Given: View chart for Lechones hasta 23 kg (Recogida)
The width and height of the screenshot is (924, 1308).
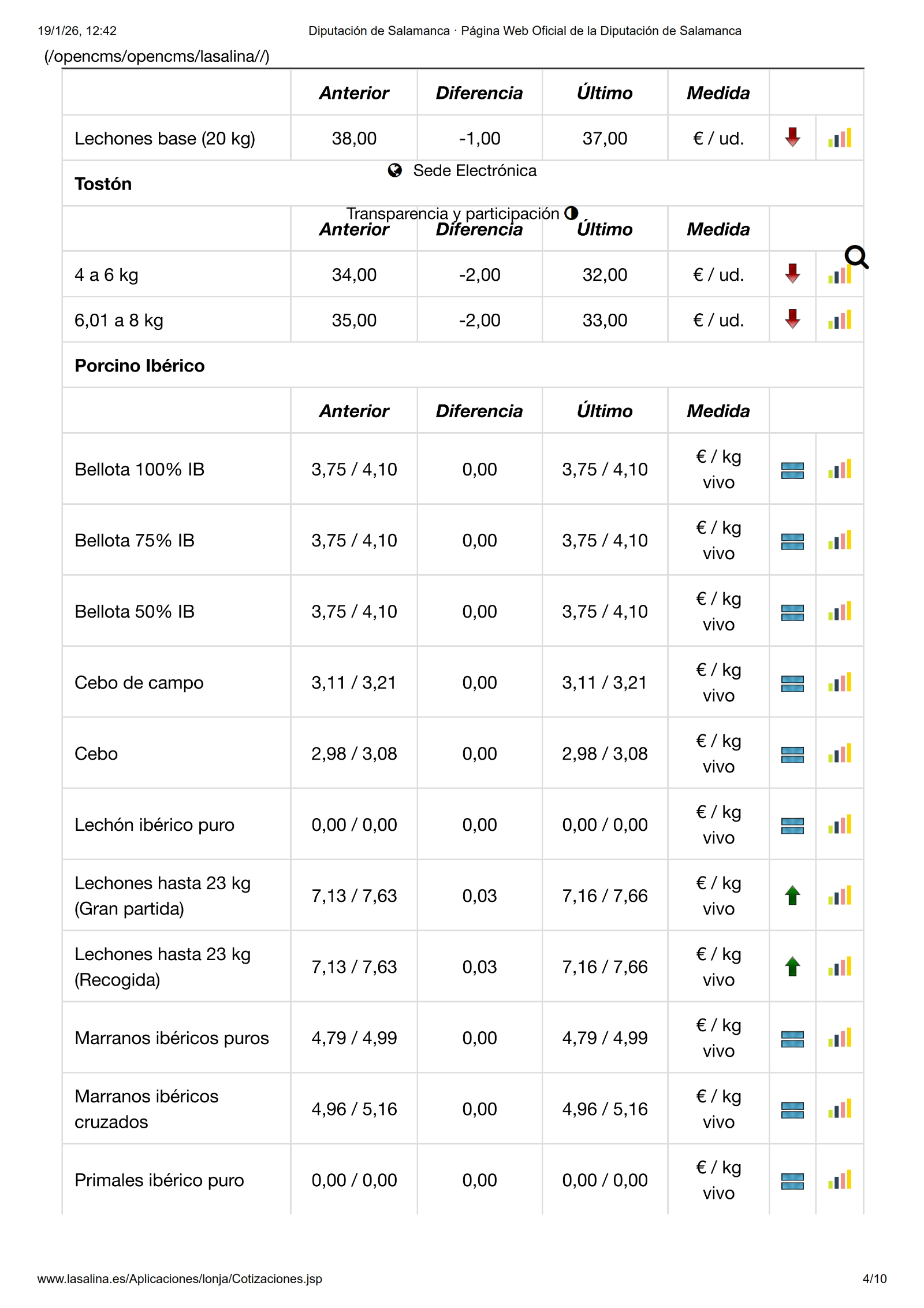Looking at the screenshot, I should pyautogui.click(x=839, y=967).
